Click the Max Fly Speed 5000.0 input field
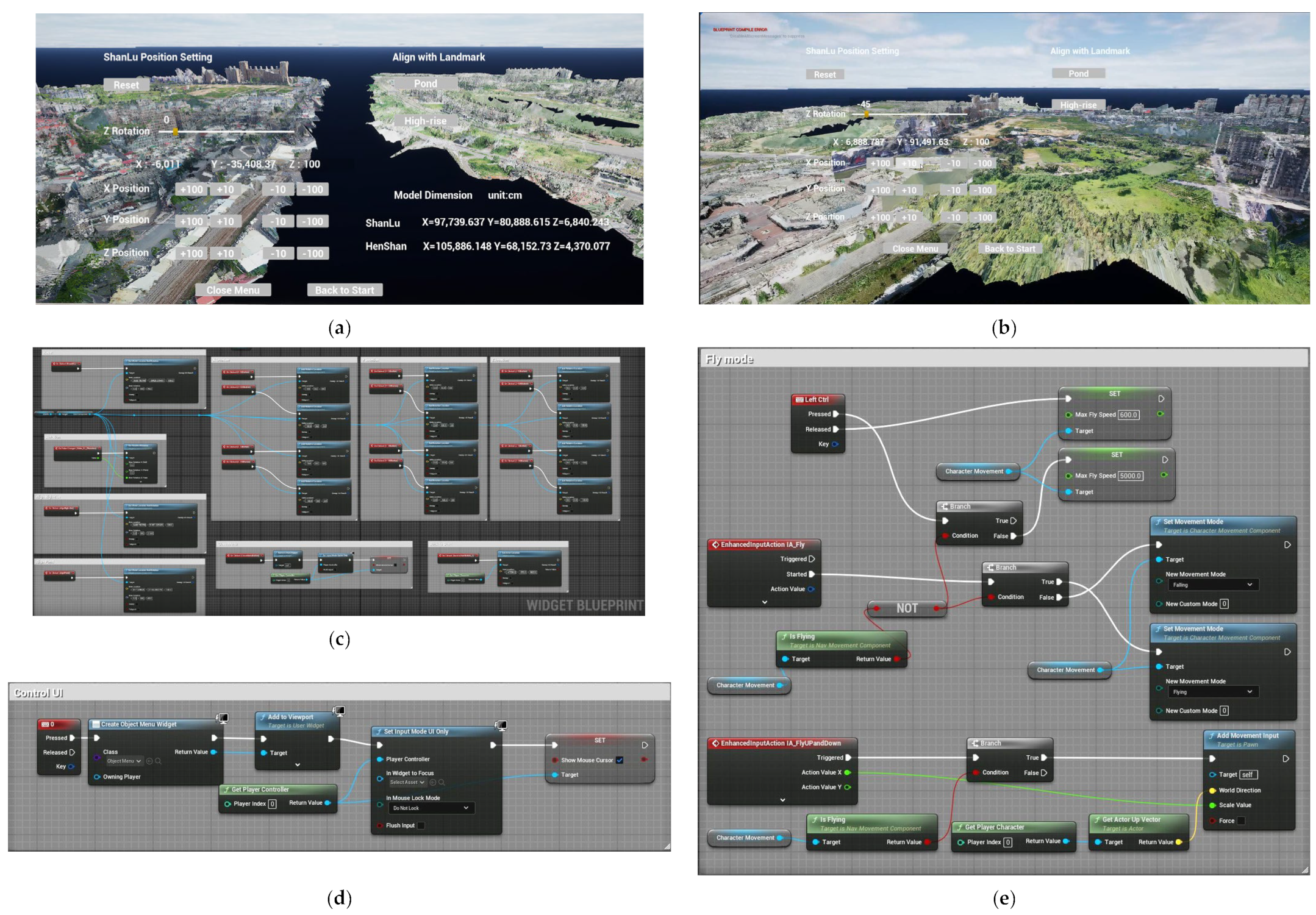1316x915 pixels. [x=1130, y=475]
